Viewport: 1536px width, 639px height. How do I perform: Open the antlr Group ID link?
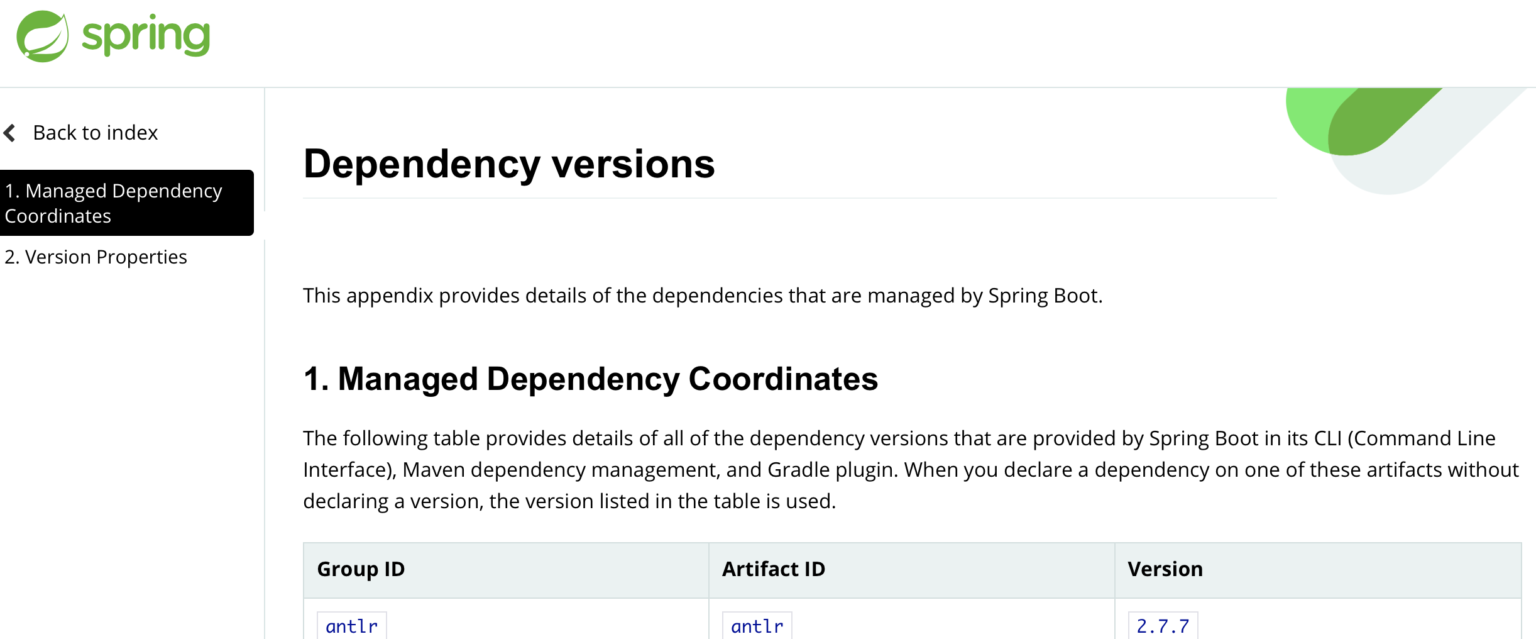pos(351,625)
